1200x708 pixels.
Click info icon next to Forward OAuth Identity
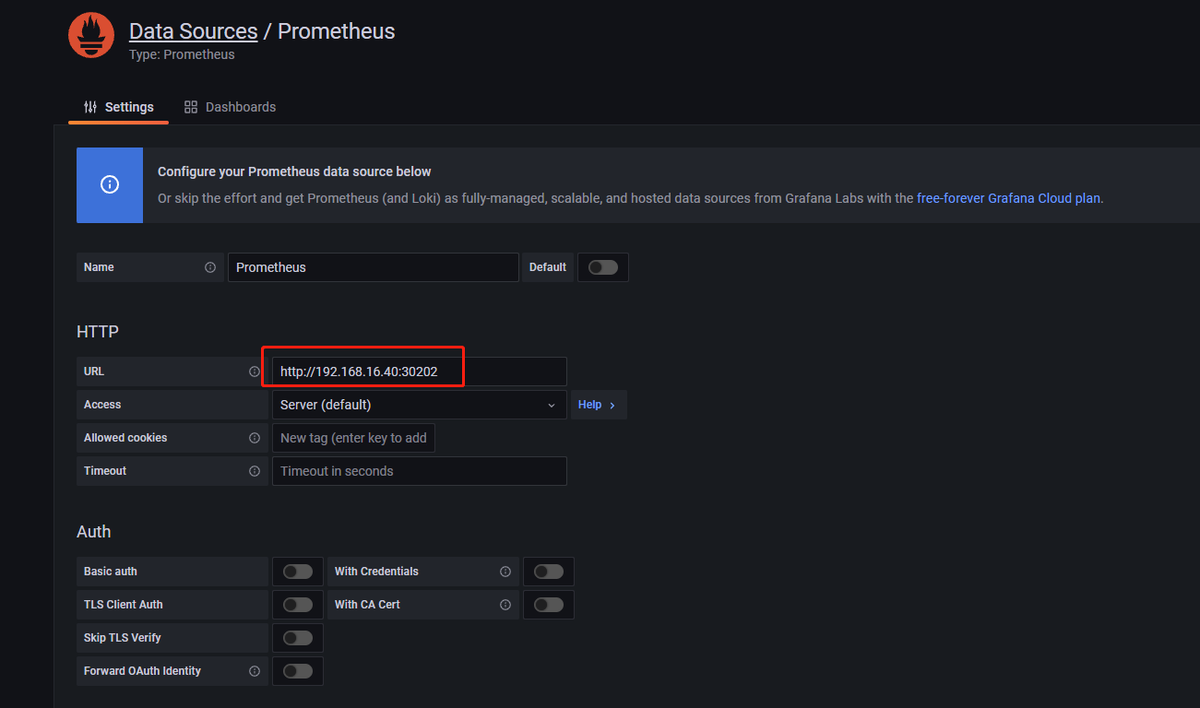(x=254, y=671)
